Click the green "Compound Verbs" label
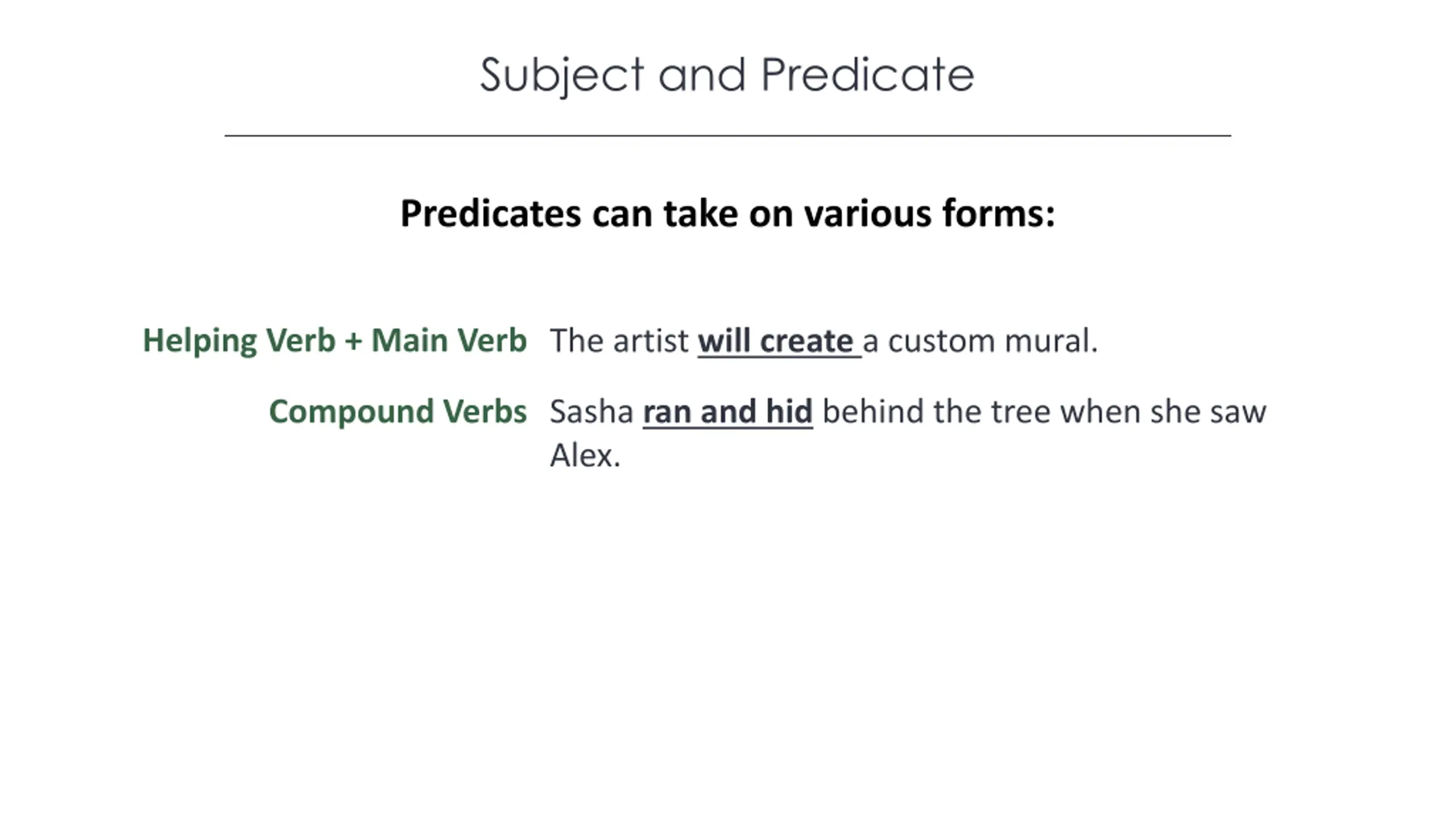1456x819 pixels. (x=398, y=411)
